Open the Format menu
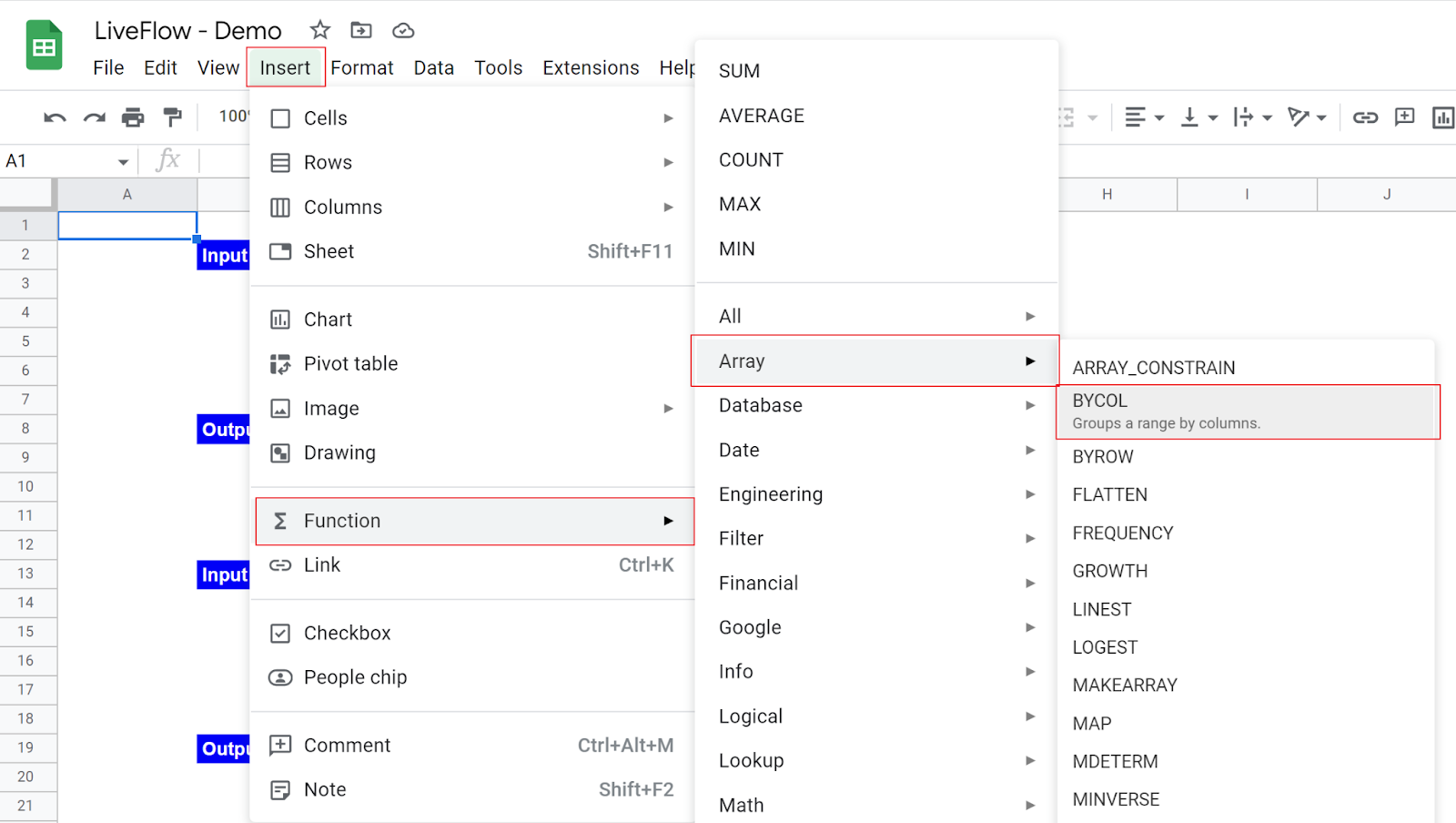Image resolution: width=1456 pixels, height=823 pixels. 362,67
